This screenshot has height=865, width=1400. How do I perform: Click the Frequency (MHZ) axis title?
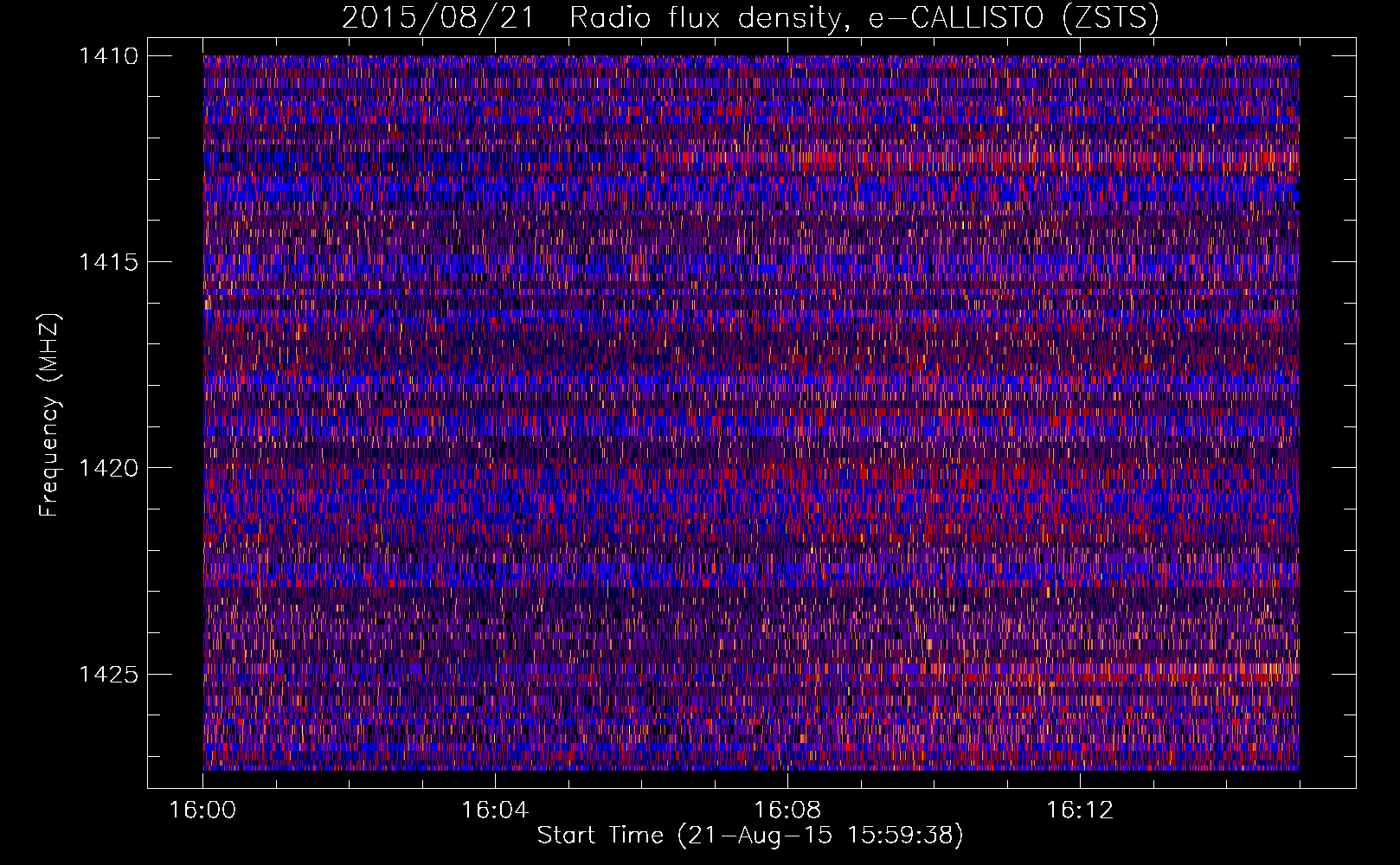click(x=50, y=415)
